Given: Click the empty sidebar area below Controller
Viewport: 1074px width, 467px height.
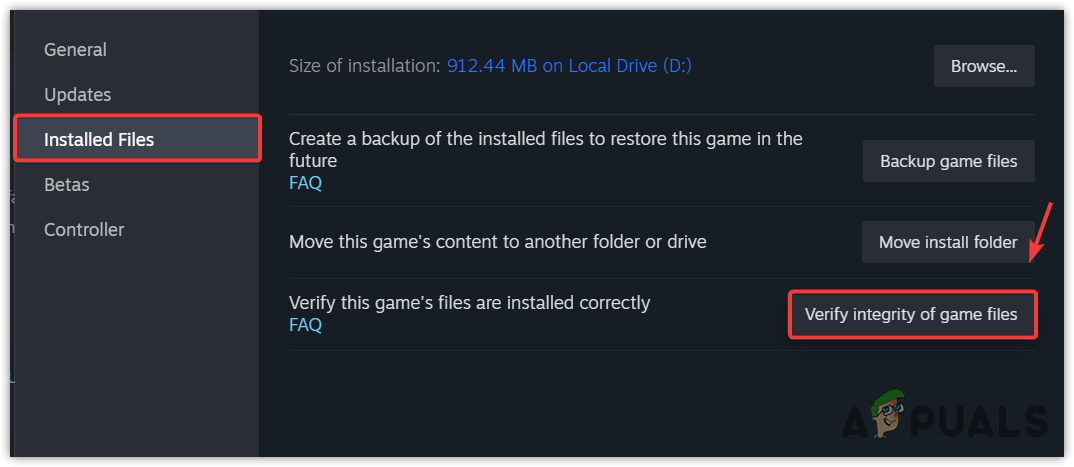Looking at the screenshot, I should [130, 350].
